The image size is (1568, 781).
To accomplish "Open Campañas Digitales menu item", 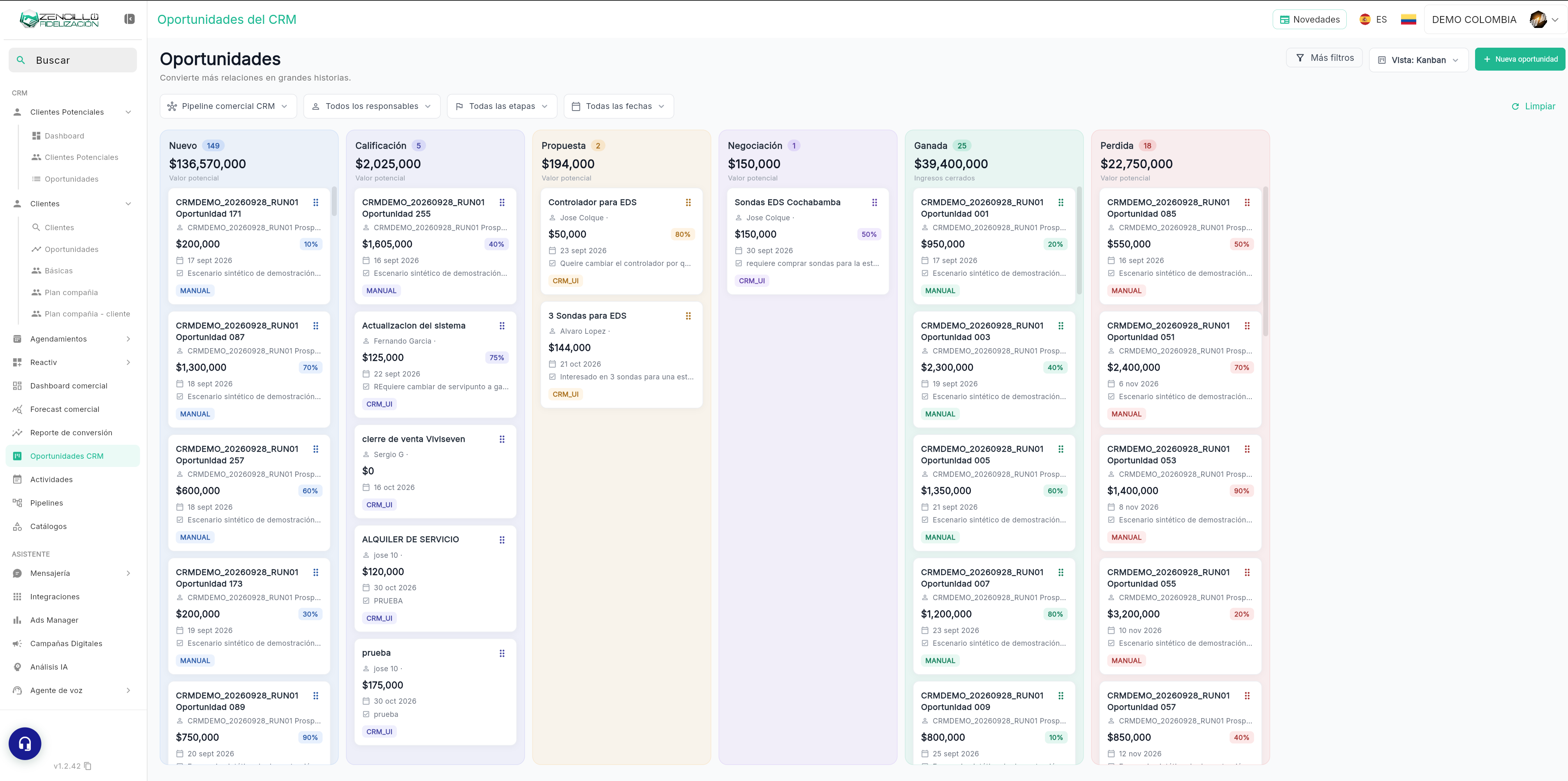I will (x=72, y=644).
